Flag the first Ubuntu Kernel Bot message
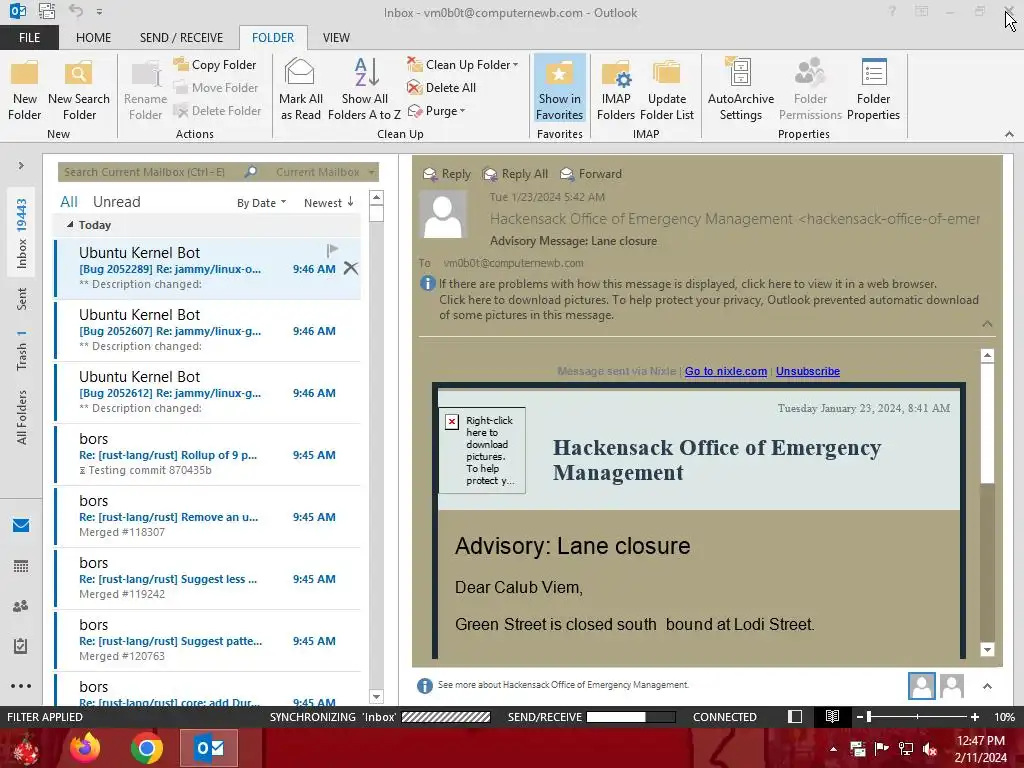Viewport: 1024px width, 768px height. click(x=332, y=250)
